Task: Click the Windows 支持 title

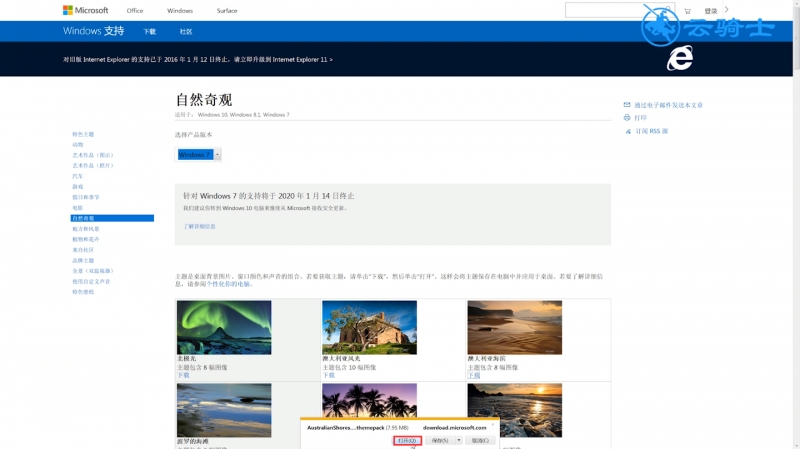Action: [x=93, y=31]
